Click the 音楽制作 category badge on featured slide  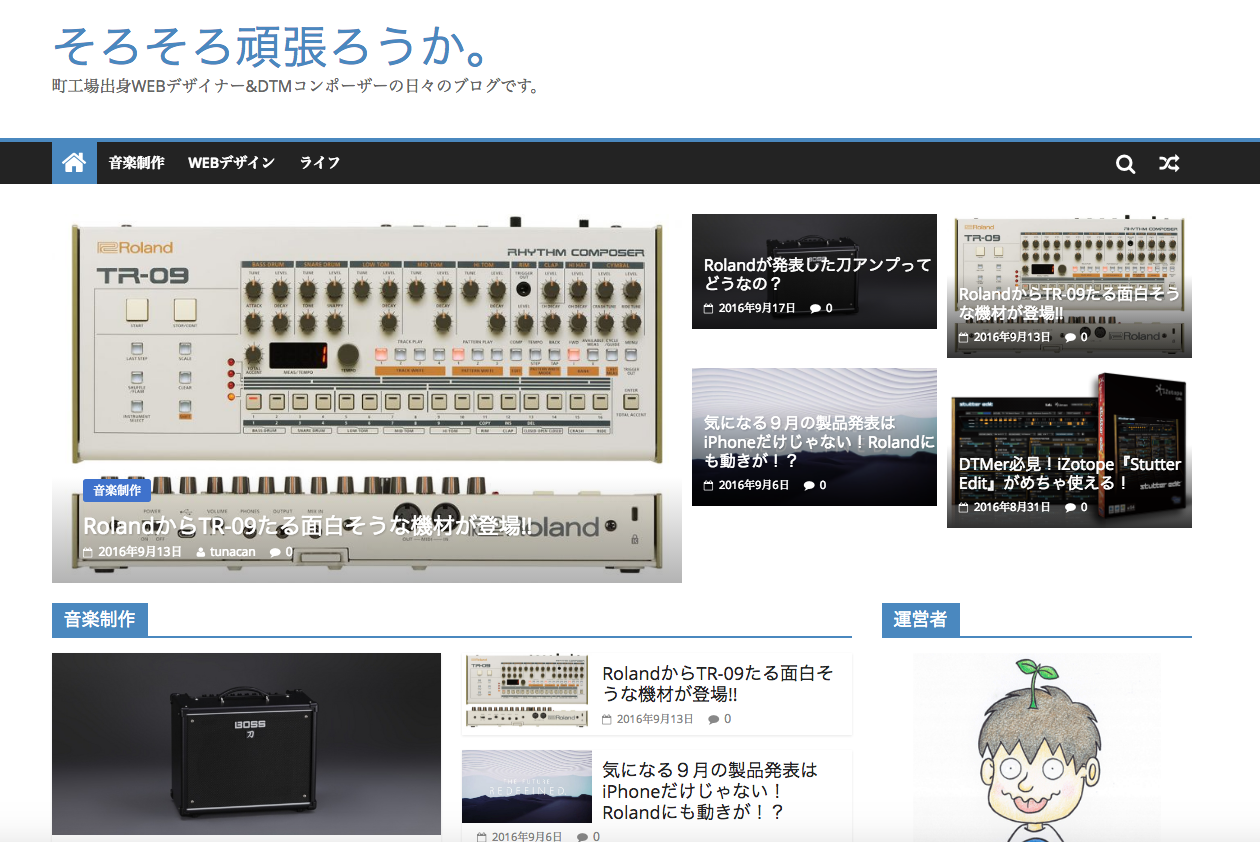[x=117, y=490]
